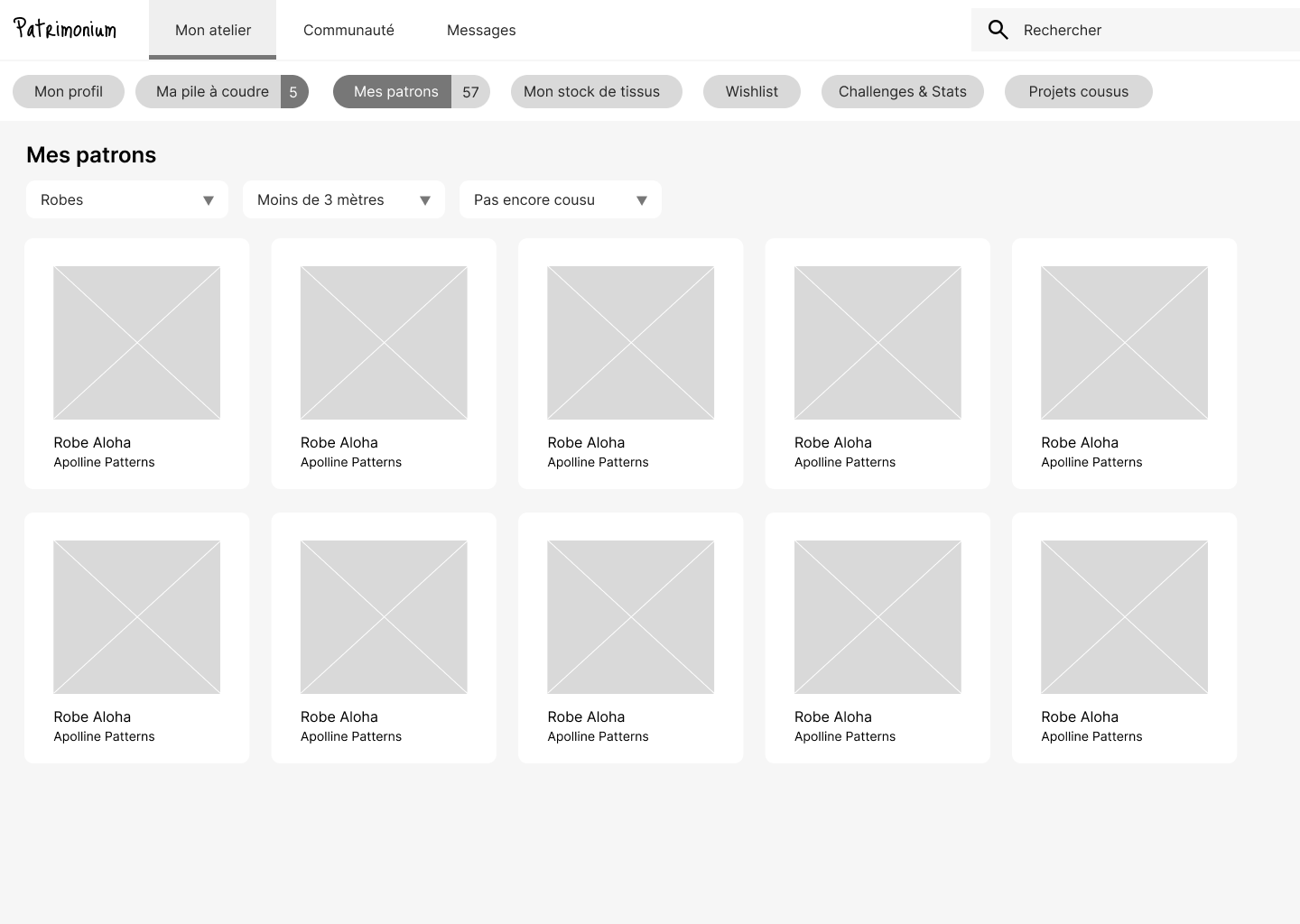Image resolution: width=1300 pixels, height=924 pixels.
Task: Expand the Moins de 3 mètres filter
Action: pos(343,199)
